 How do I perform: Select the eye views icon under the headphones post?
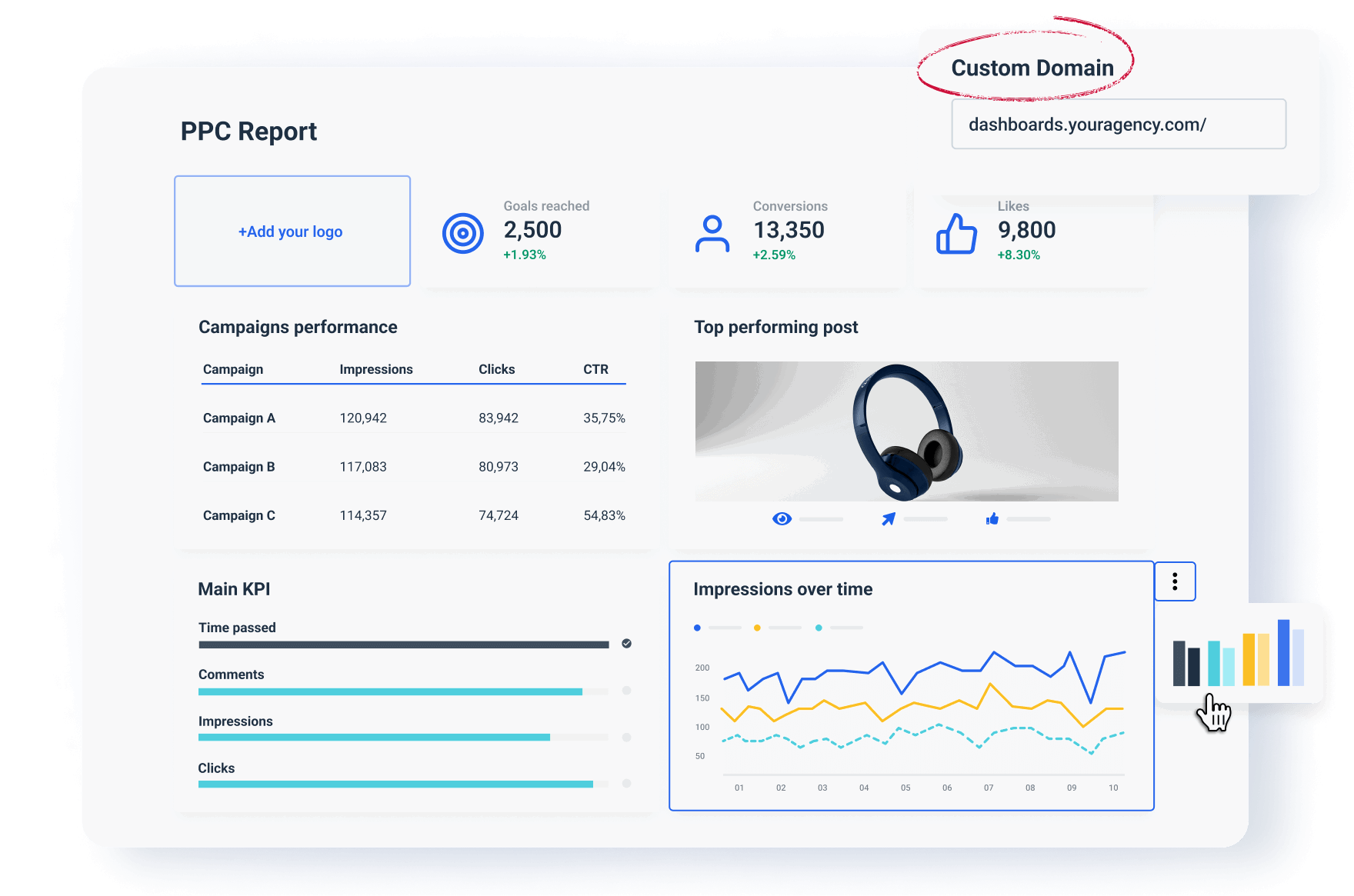[782, 518]
